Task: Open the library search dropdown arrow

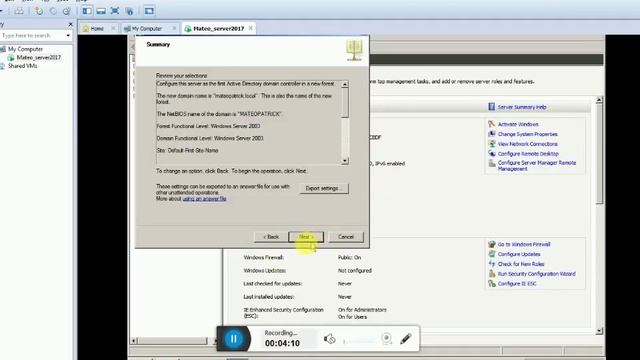Action: [68, 36]
